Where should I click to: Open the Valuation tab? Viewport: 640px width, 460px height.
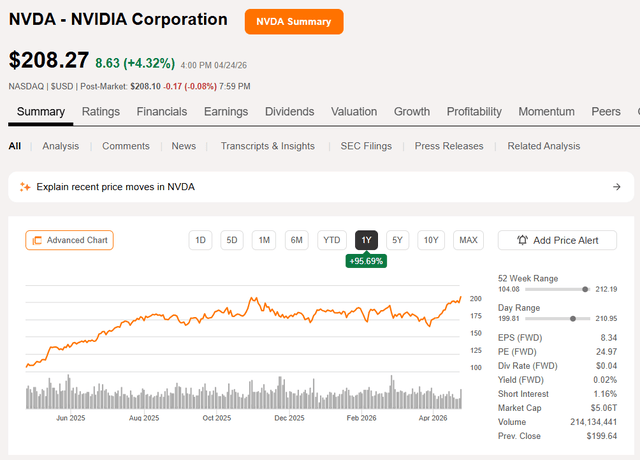pos(354,112)
